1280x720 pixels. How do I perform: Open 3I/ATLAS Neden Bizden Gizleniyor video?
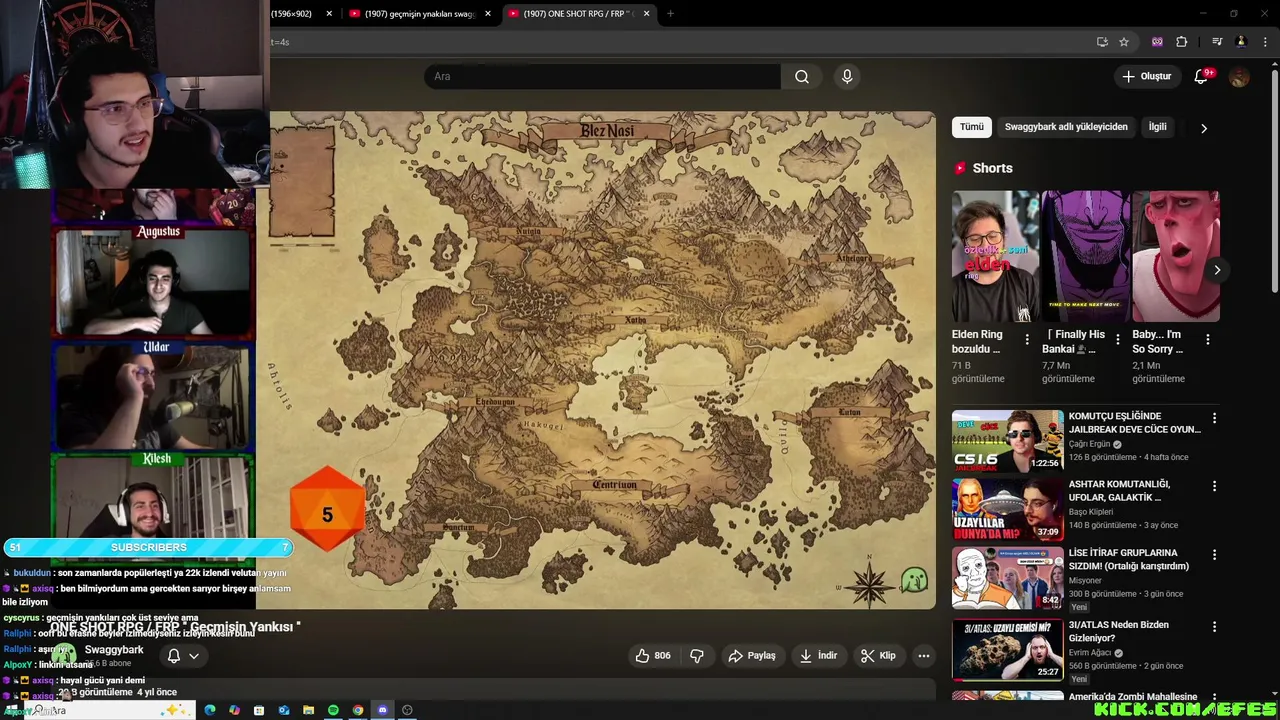1118,631
